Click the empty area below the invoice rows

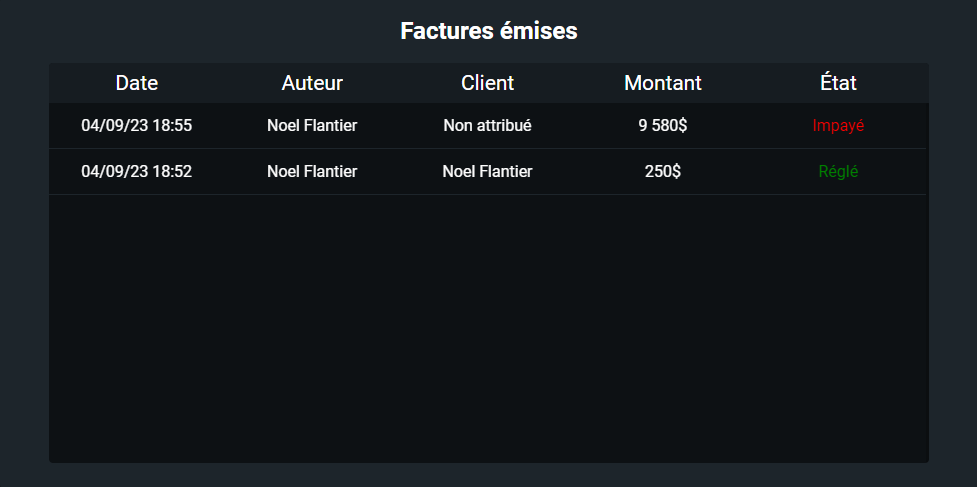[x=488, y=330]
